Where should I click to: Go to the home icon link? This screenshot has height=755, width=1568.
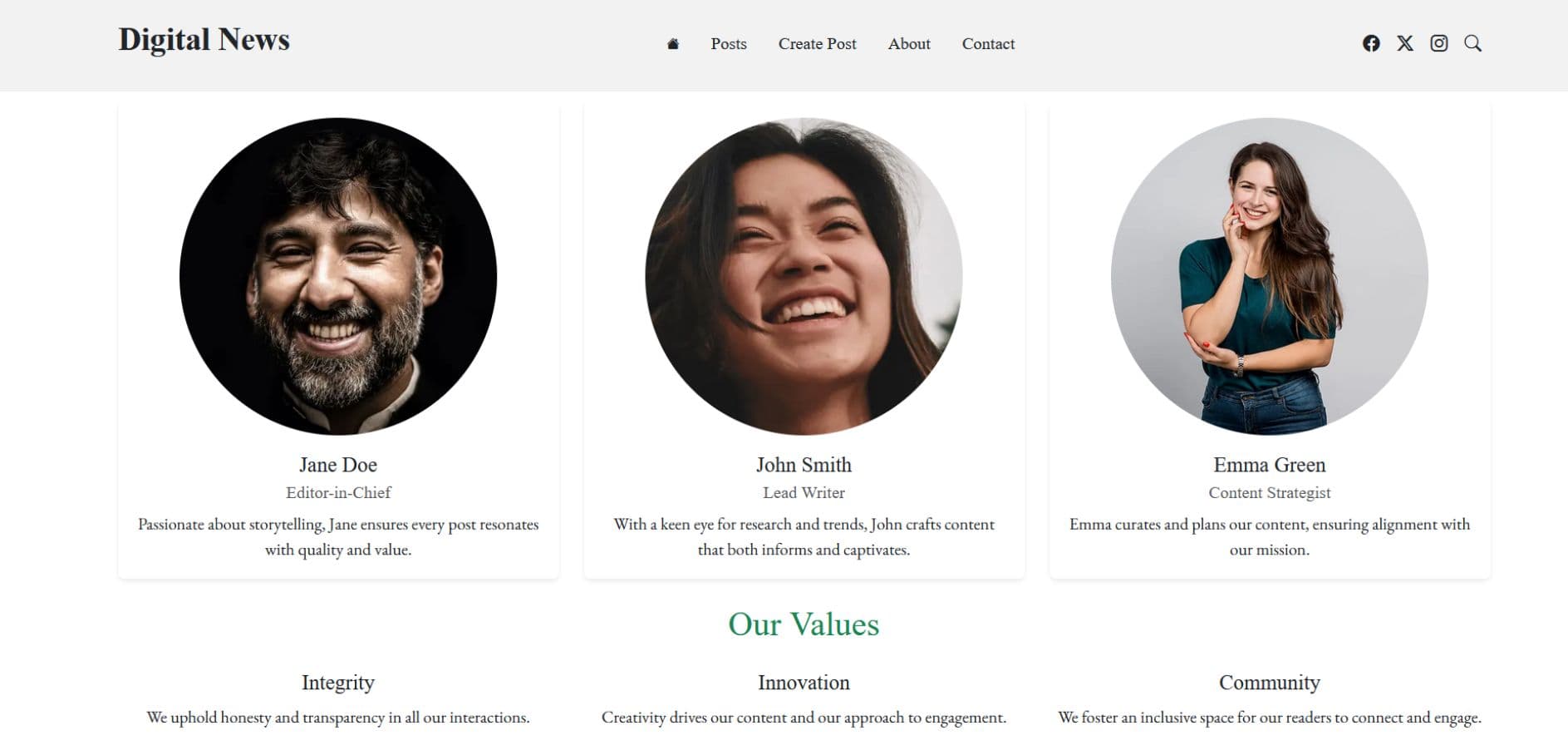point(673,44)
